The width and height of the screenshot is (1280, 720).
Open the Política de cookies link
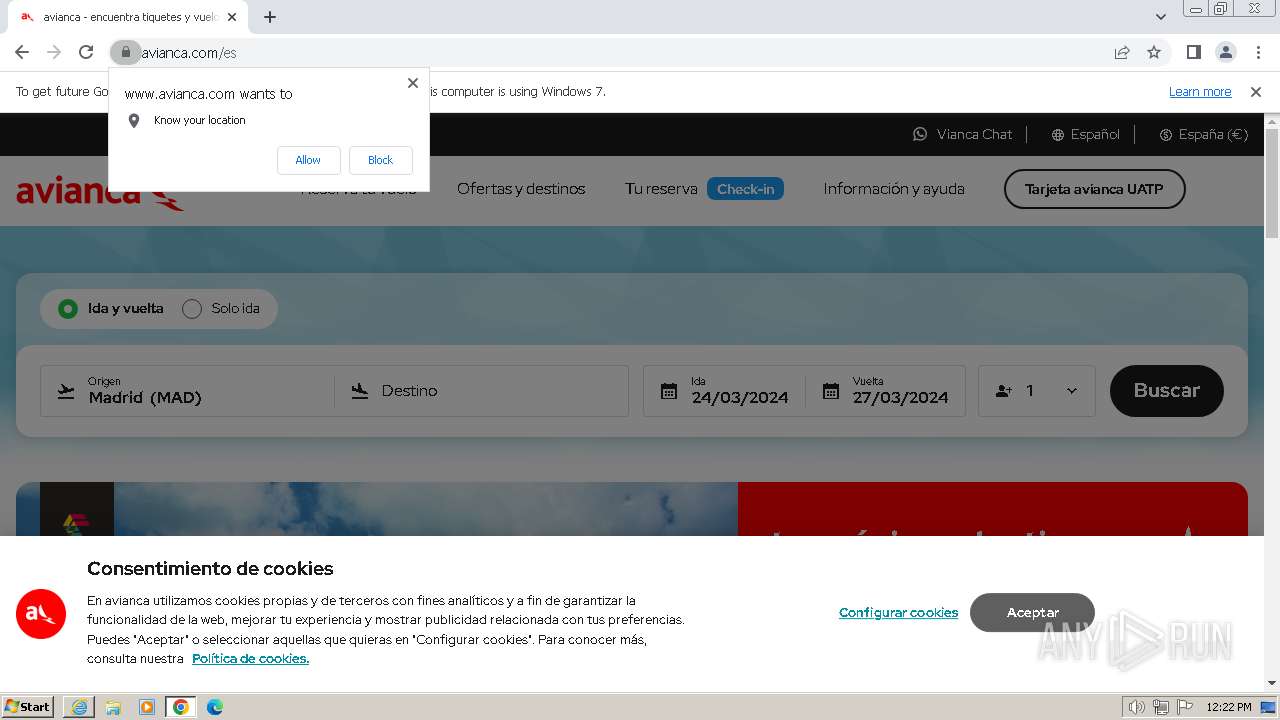tap(250, 659)
